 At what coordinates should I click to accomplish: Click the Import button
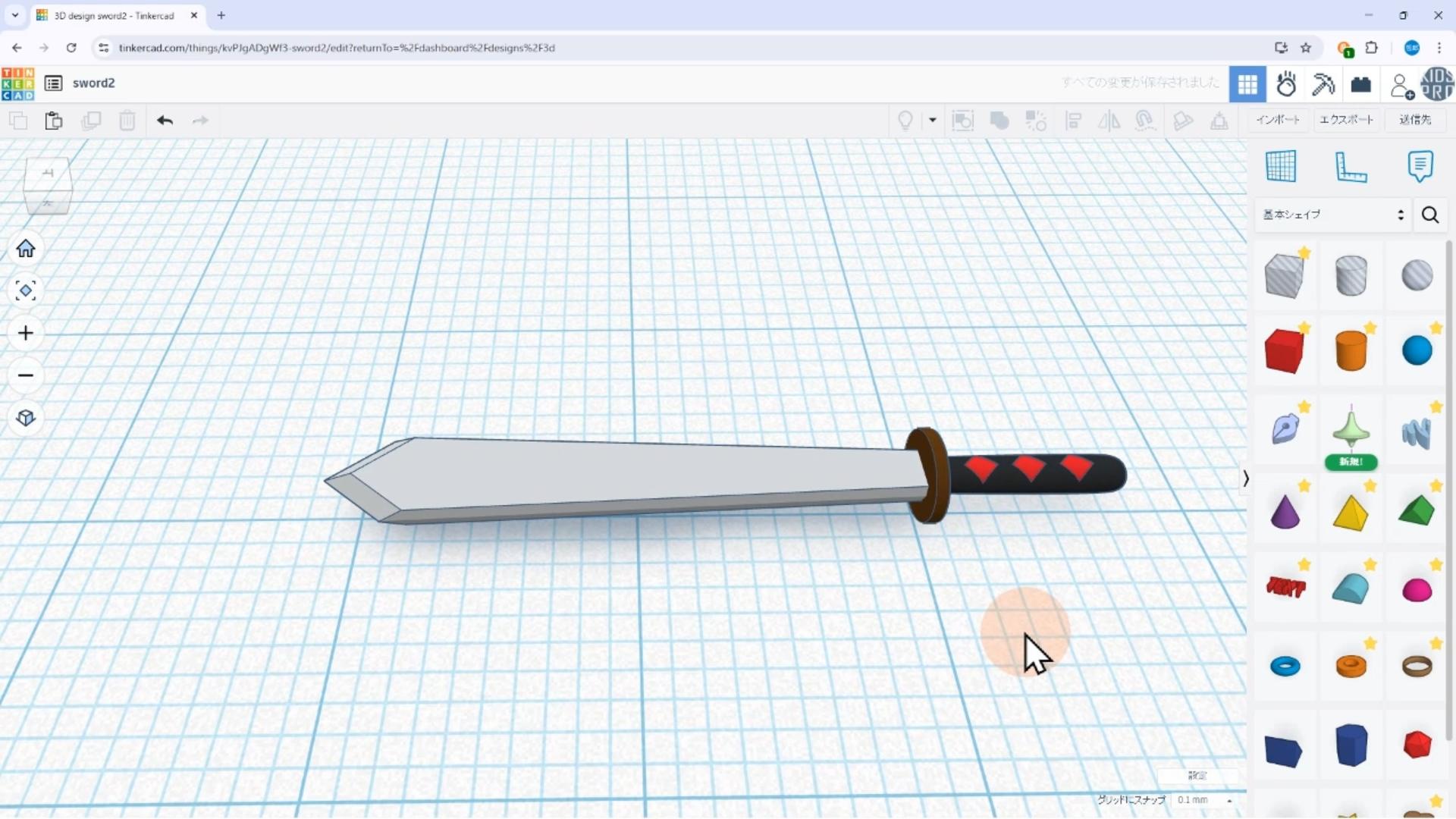(x=1278, y=120)
